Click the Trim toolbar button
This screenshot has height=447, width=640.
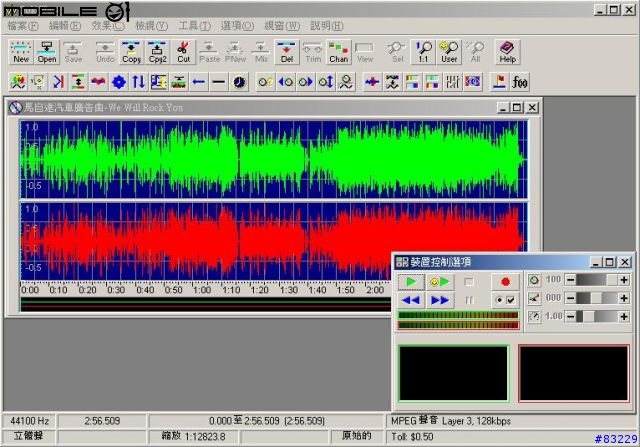point(313,52)
